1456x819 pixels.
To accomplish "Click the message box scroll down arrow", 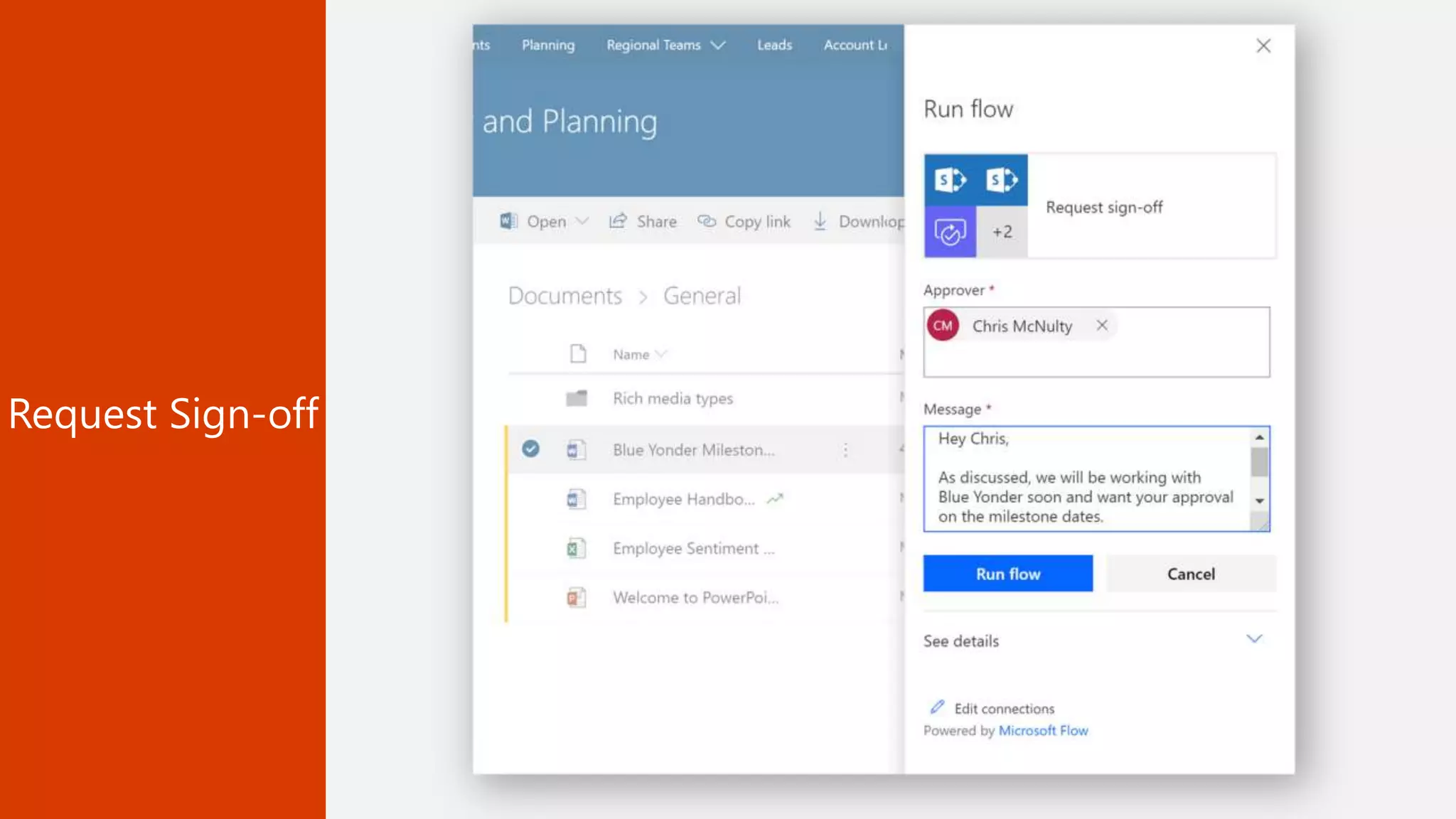I will click(x=1260, y=501).
